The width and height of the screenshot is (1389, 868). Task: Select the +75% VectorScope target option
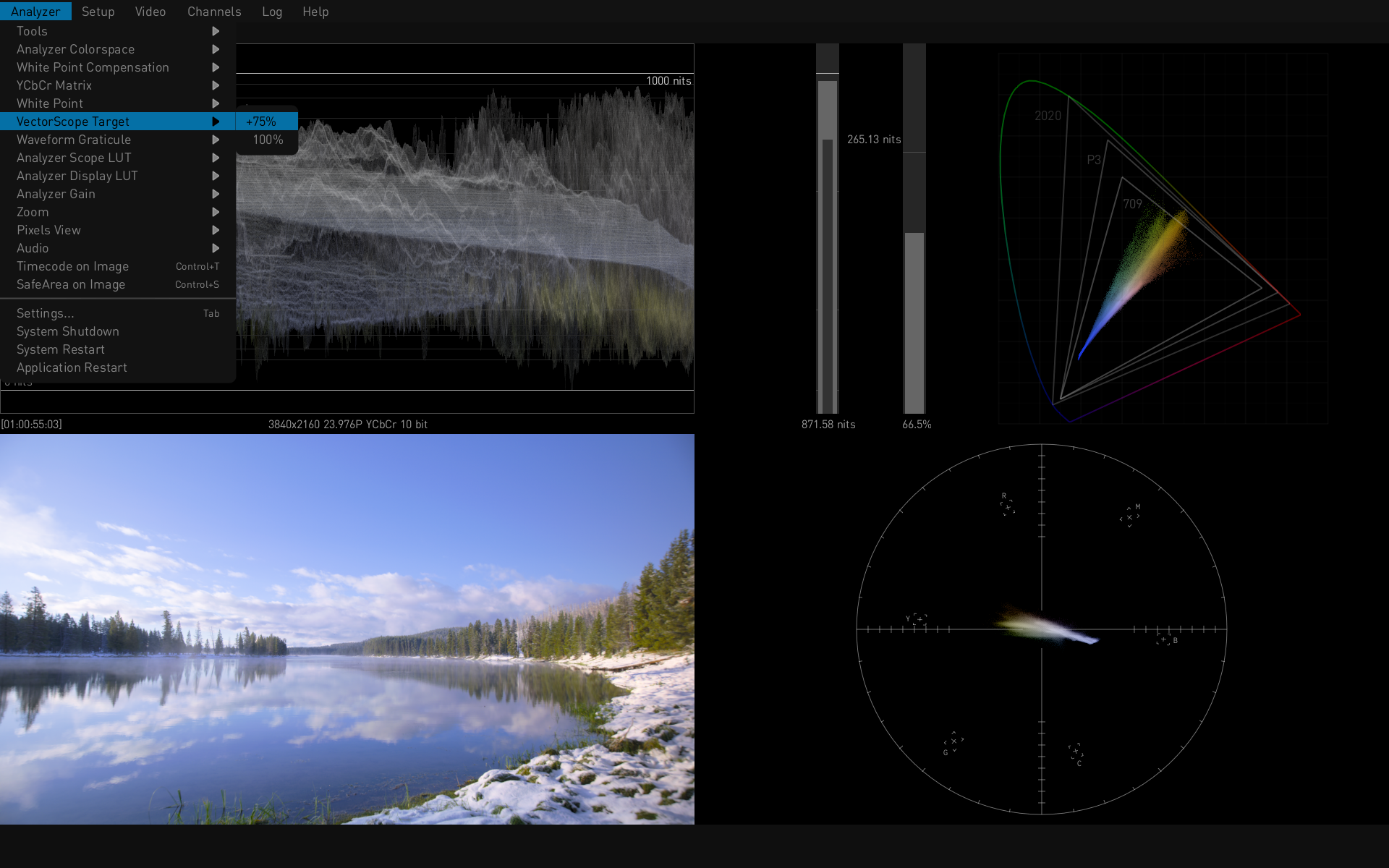[x=261, y=122]
